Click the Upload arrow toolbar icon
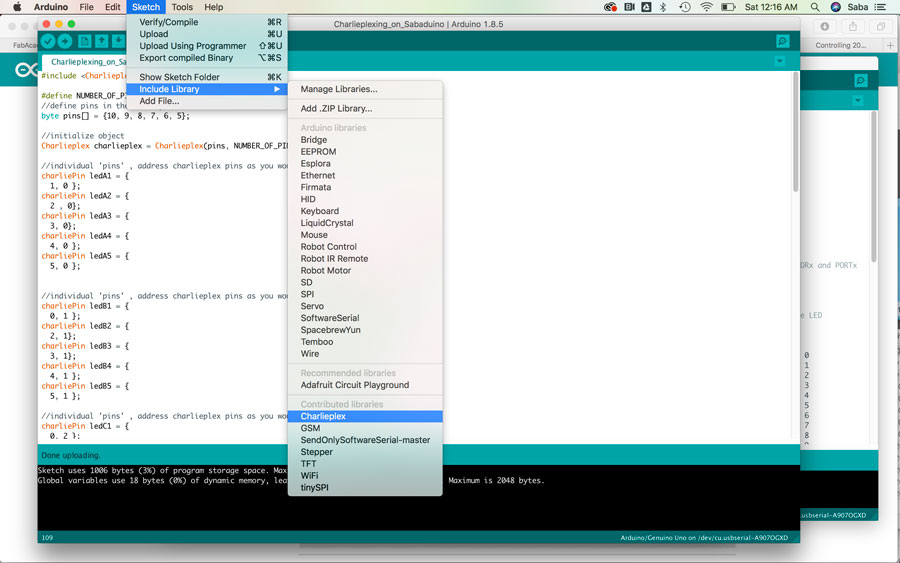 [65, 41]
